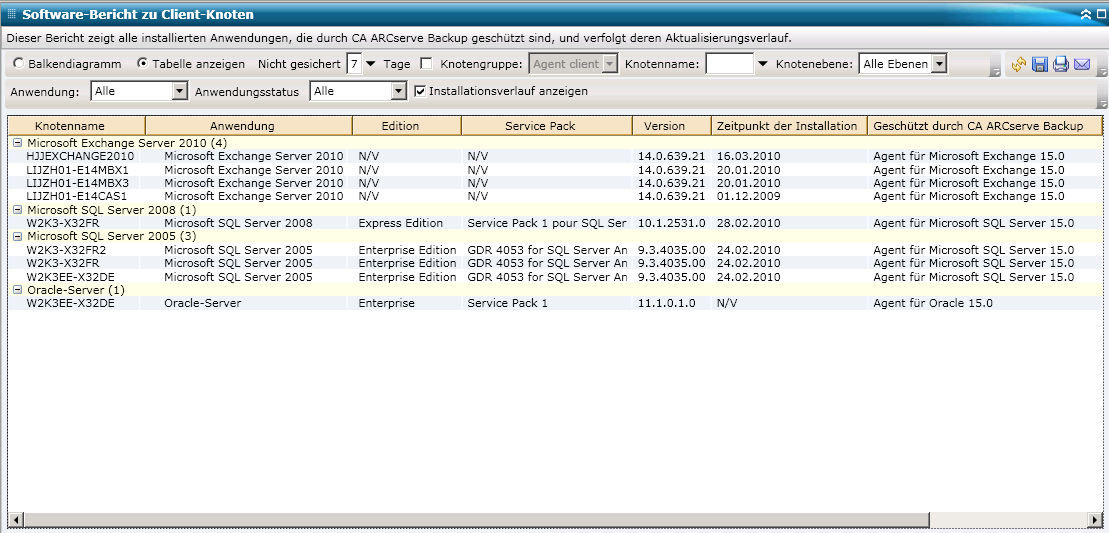
Task: Open the Anwendungsstatus dropdown
Action: pyautogui.click(x=399, y=91)
